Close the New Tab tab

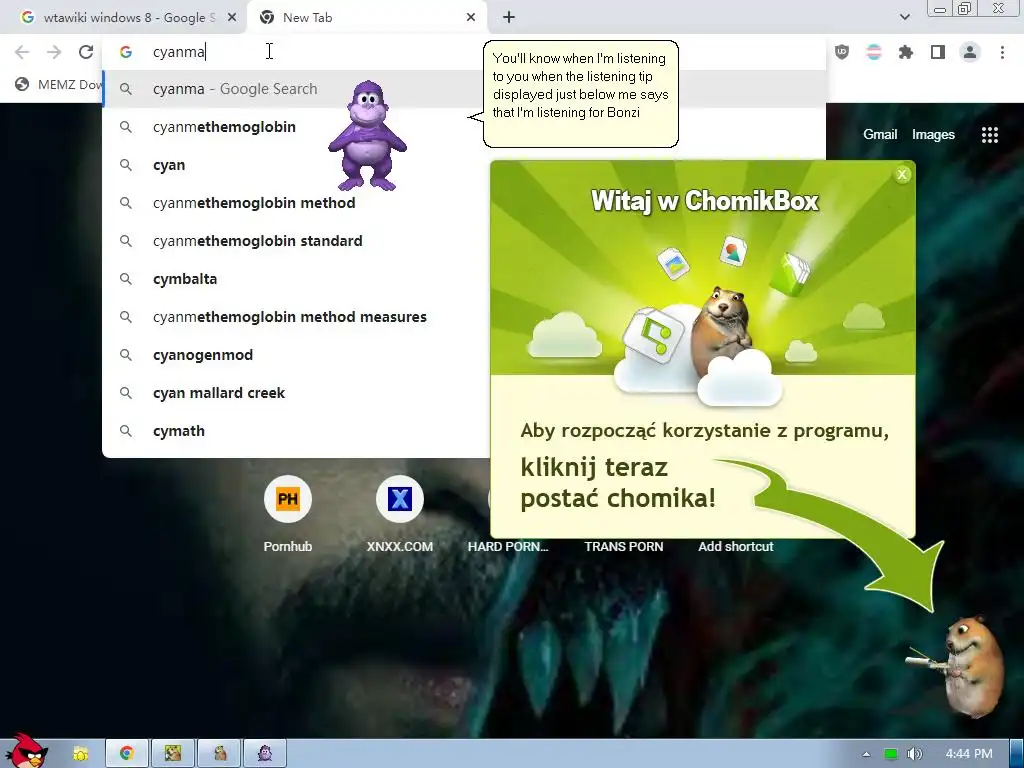(x=471, y=18)
